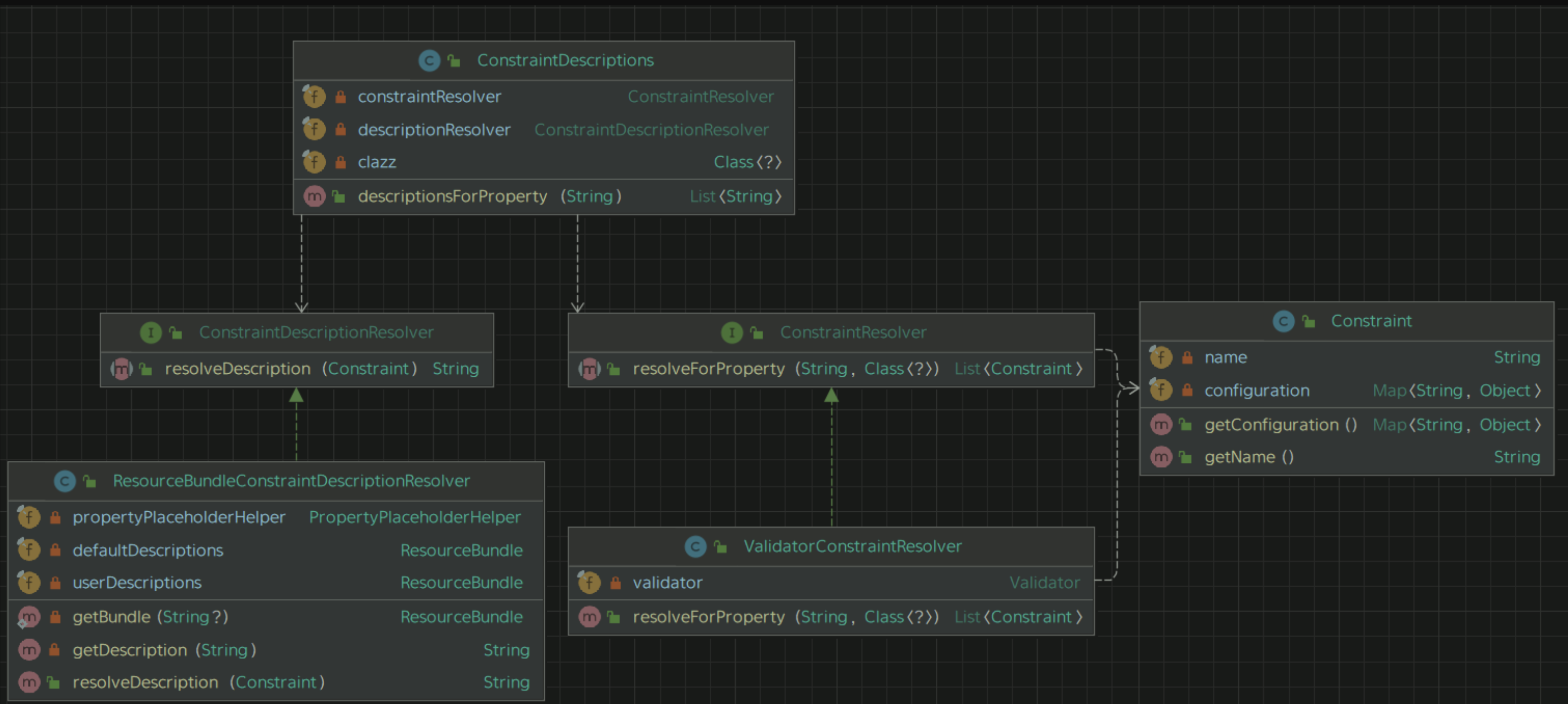Select the getConfiguration method row
This screenshot has width=1568, height=704.
[1280, 425]
